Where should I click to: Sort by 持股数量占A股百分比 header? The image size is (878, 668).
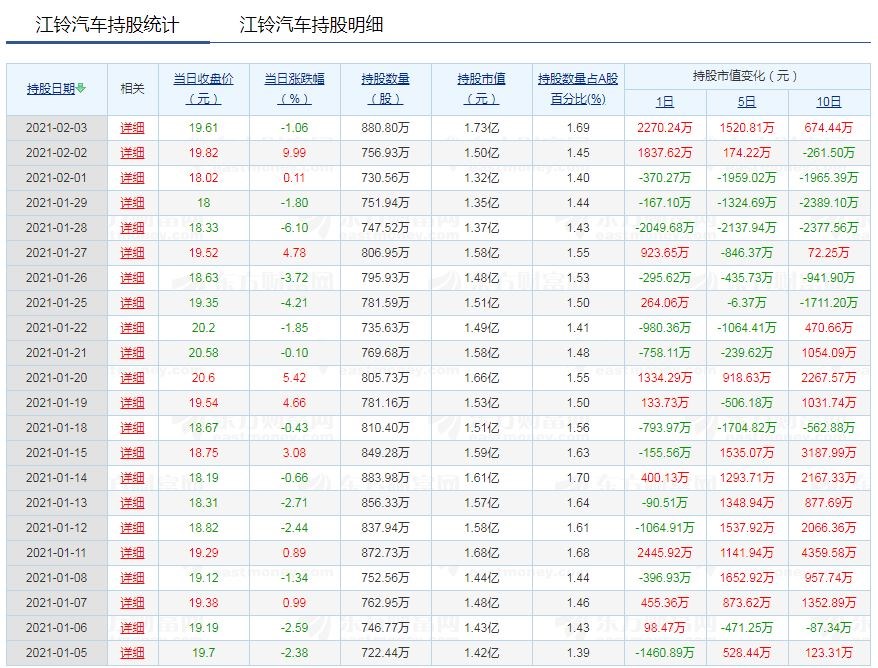click(578, 88)
